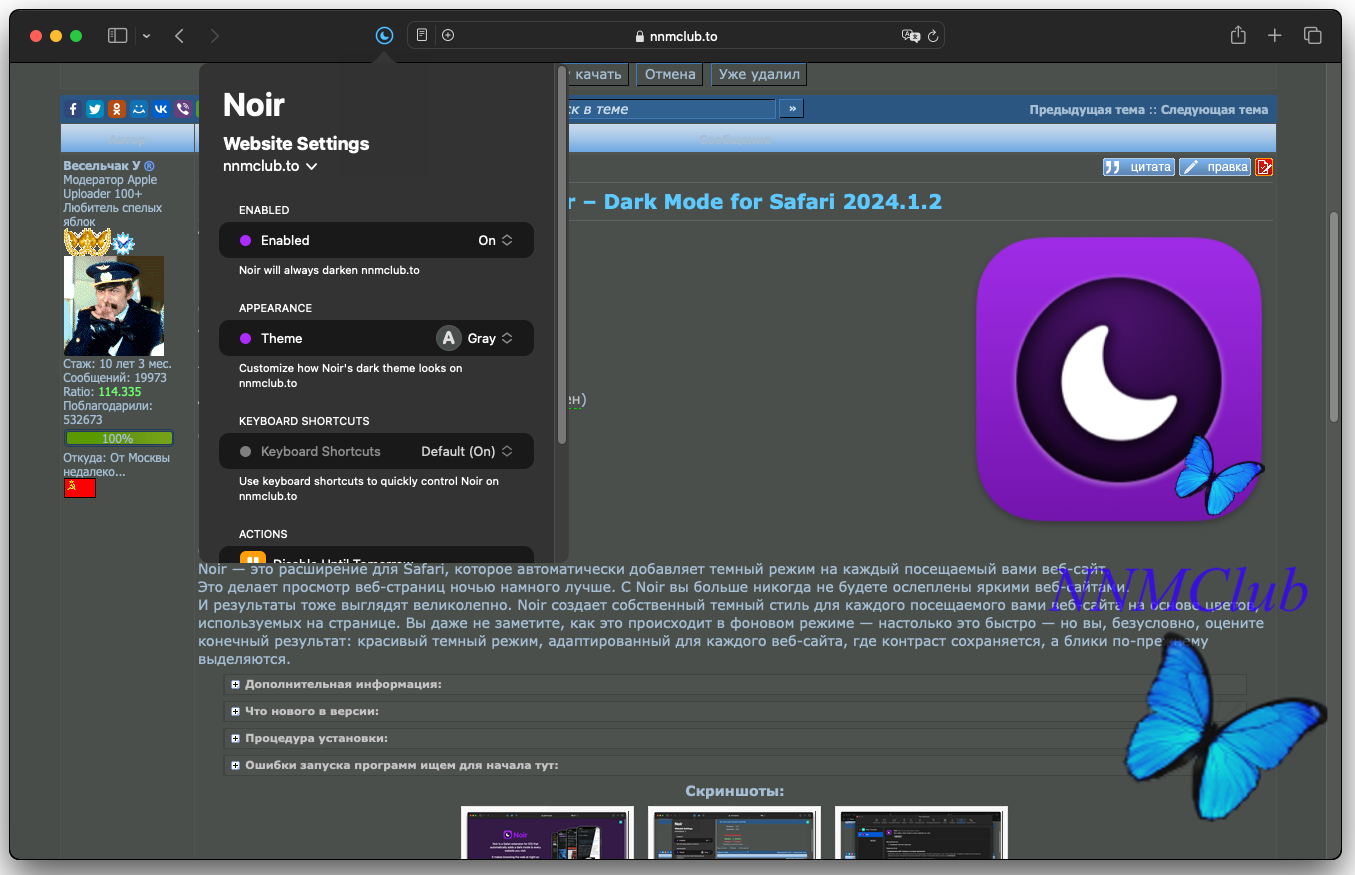Click the nnmclub.to address bar
Screen dimensions: 1355x875
676,36
